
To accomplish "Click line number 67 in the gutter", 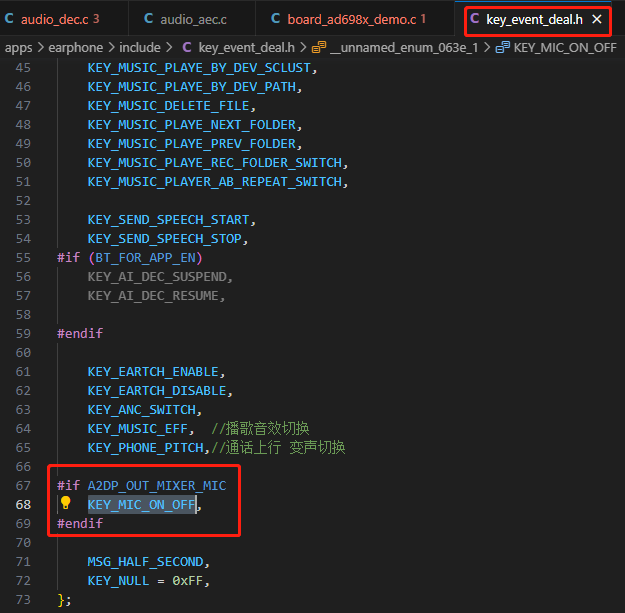I will [23, 486].
